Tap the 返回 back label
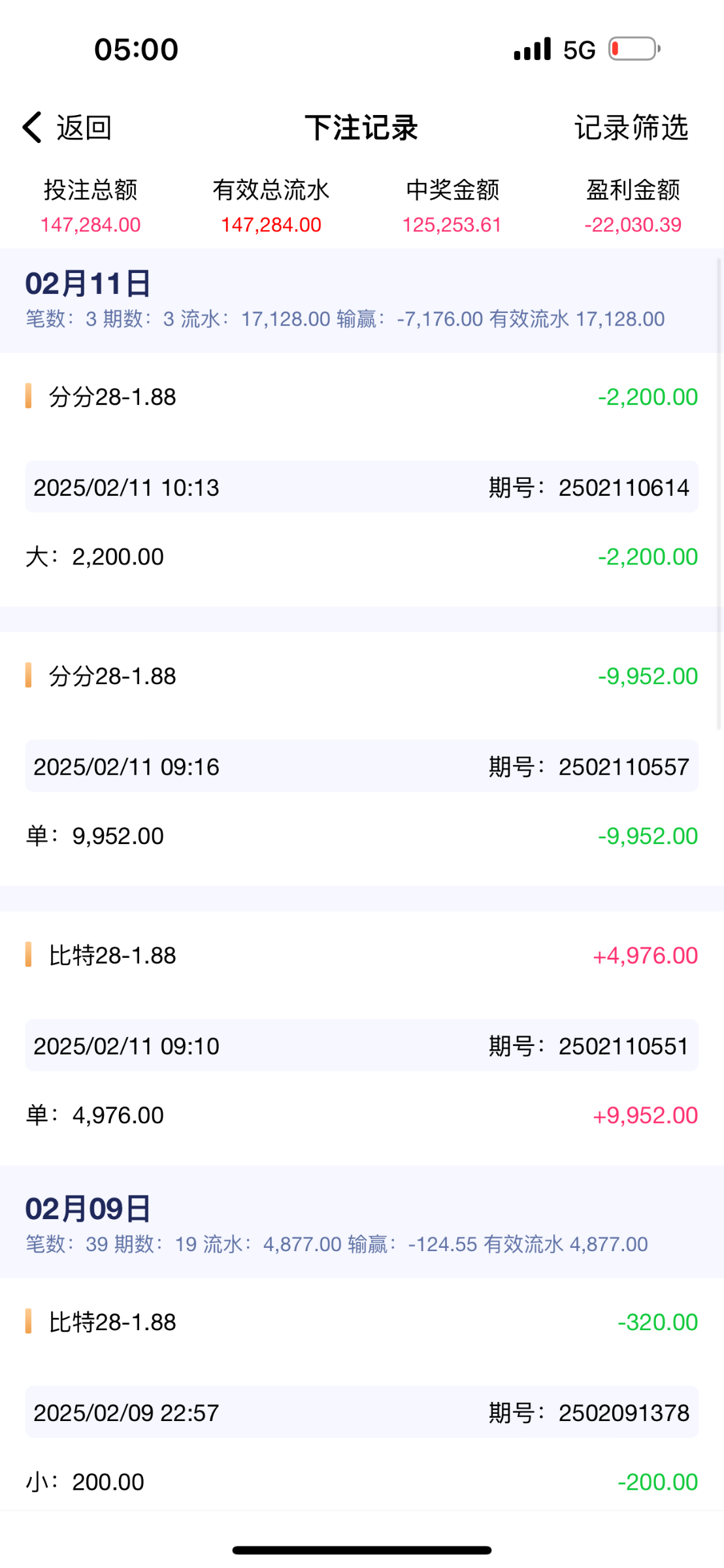This screenshot has width=724, height=1568. pos(84,127)
